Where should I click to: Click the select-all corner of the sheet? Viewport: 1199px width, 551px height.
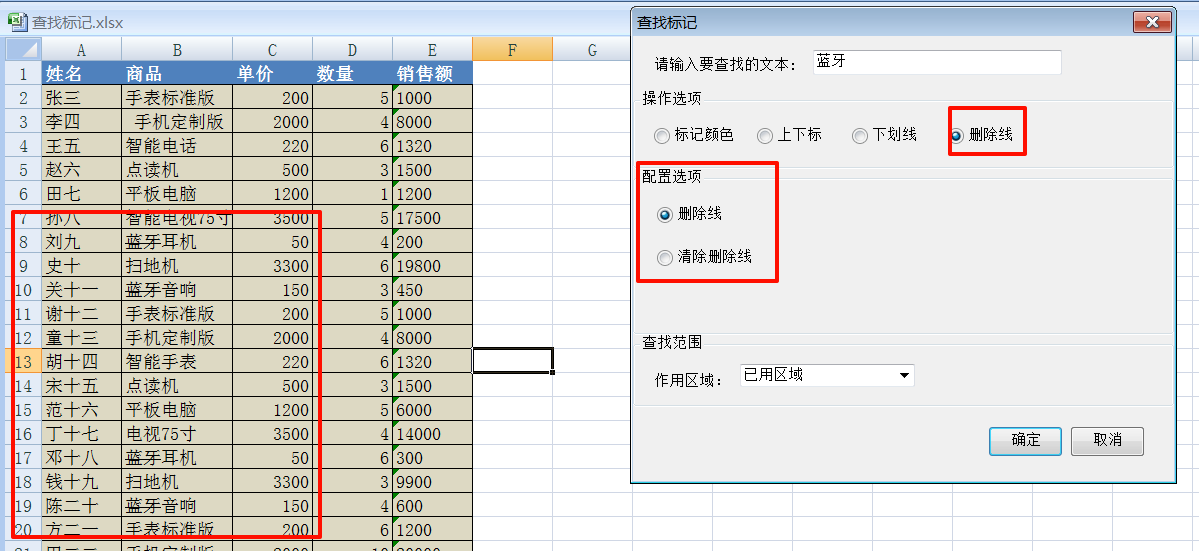pos(23,50)
